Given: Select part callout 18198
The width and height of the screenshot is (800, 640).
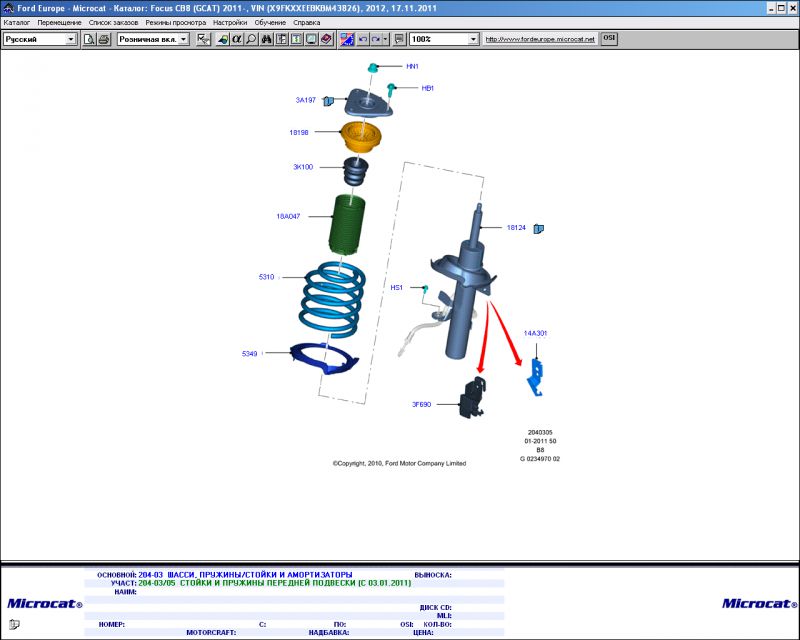Looking at the screenshot, I should (299, 132).
